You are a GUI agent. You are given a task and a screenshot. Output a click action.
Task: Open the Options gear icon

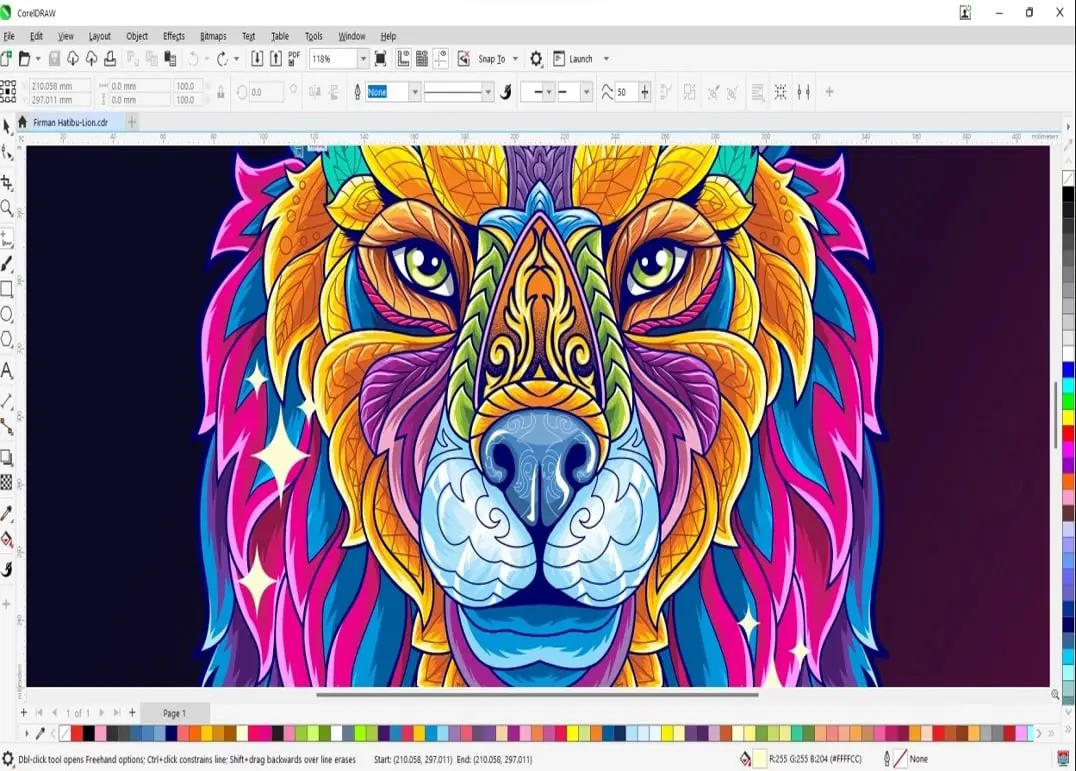536,59
